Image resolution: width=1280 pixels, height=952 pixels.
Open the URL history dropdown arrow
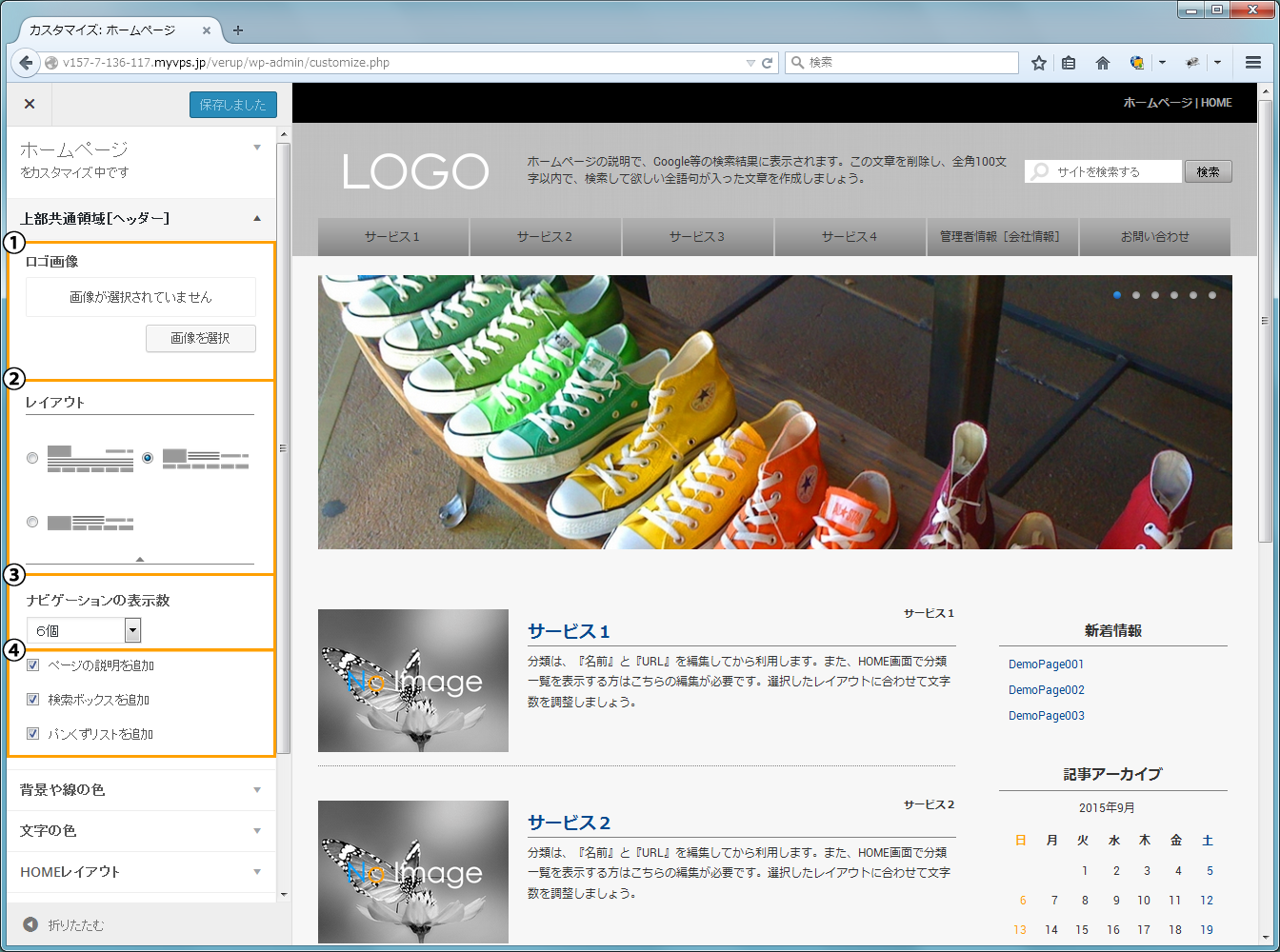click(750, 63)
